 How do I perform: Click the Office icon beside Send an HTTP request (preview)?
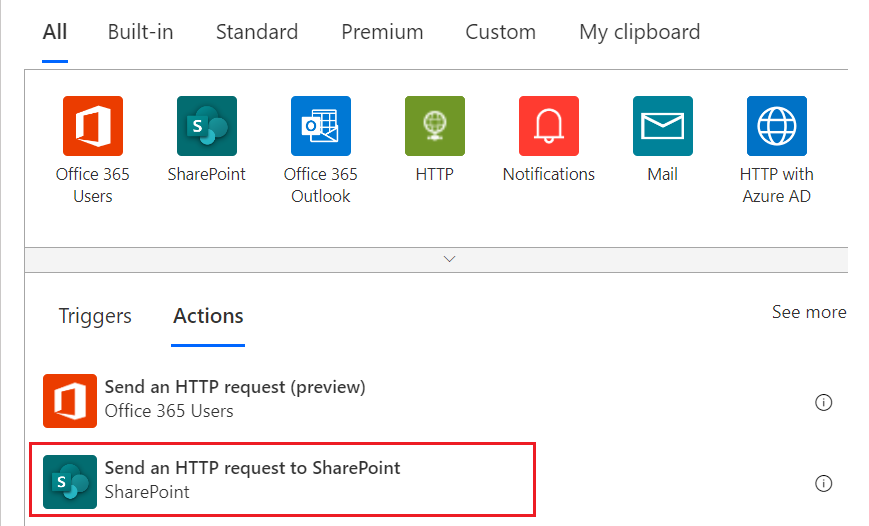[x=70, y=401]
